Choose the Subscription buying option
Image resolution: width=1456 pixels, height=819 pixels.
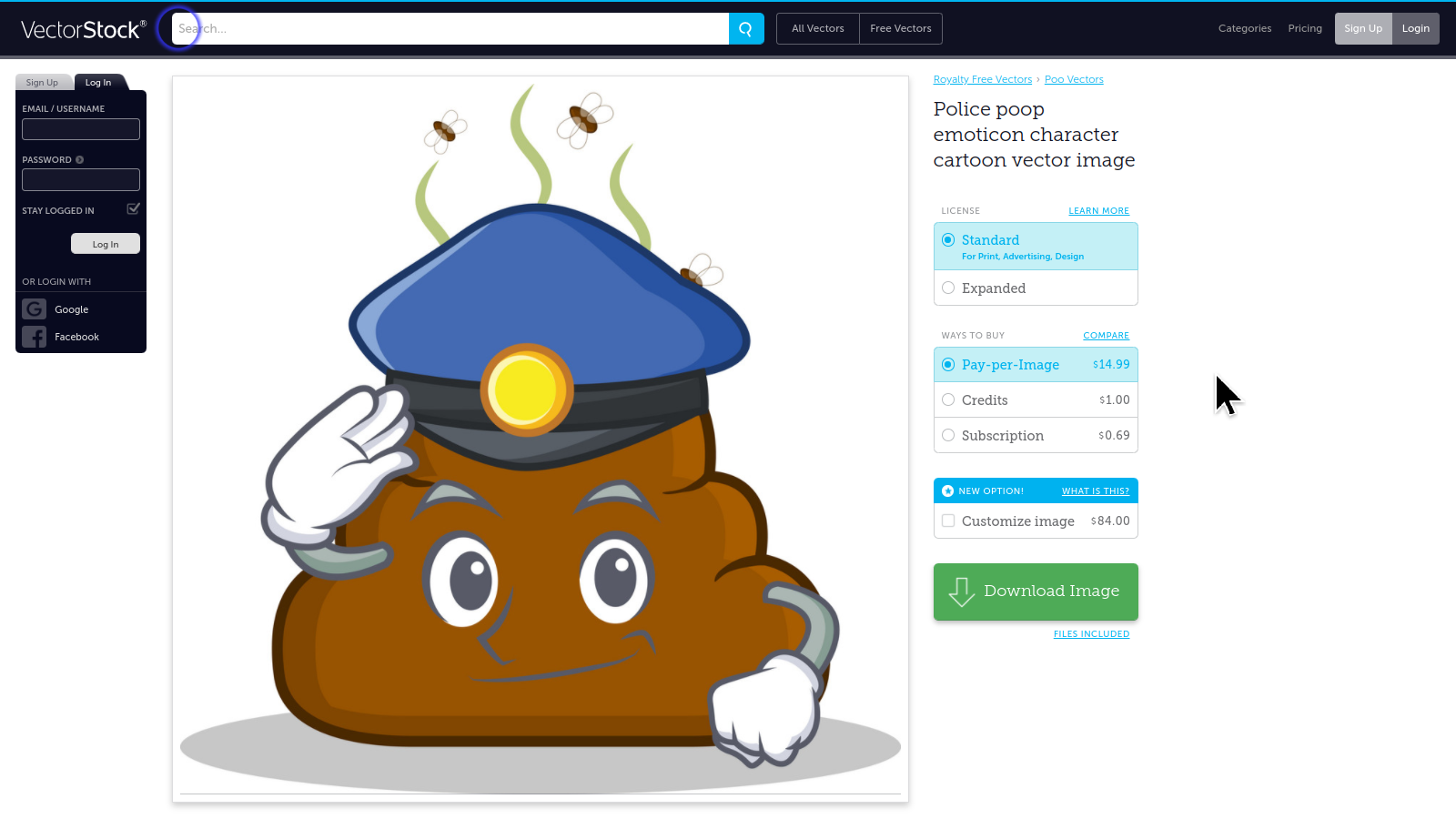(1036, 436)
